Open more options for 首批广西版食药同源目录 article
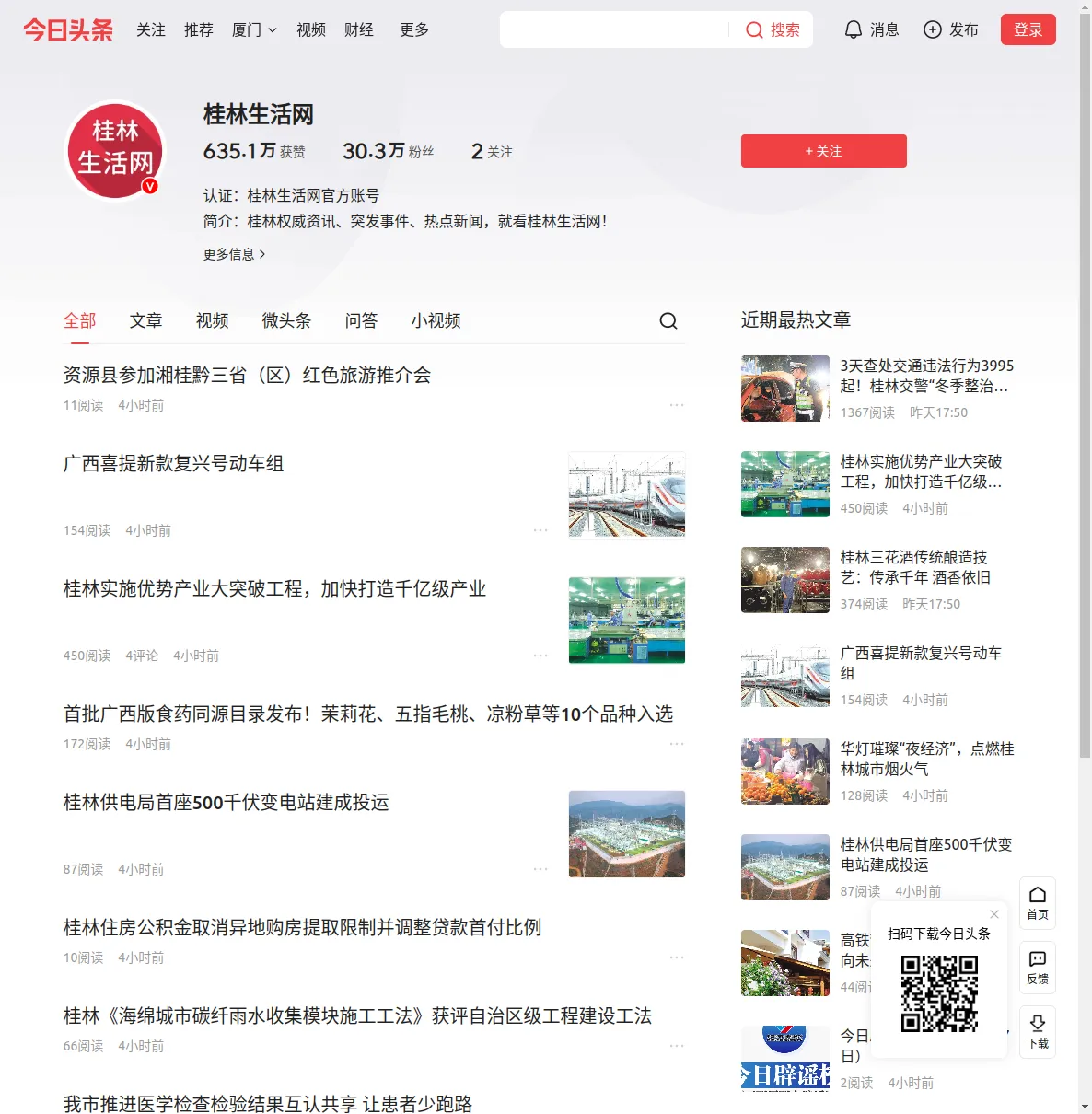This screenshot has width=1092, height=1114. tap(677, 744)
